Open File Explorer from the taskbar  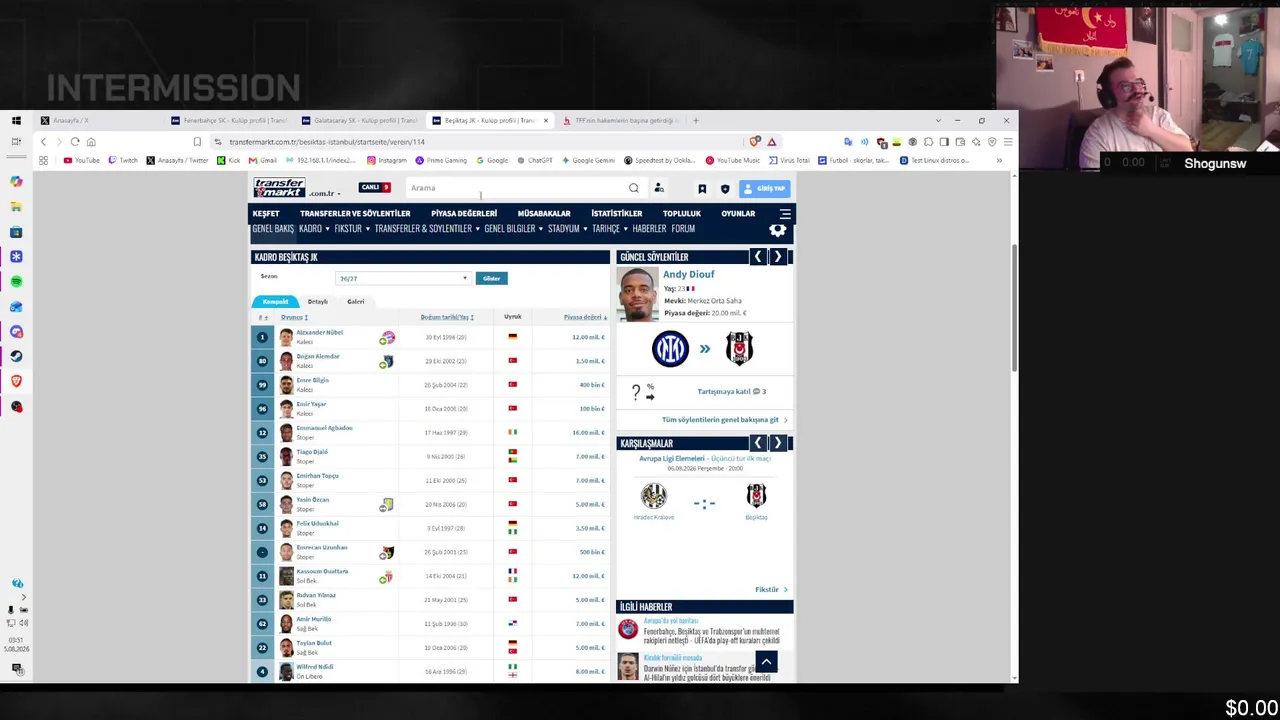point(16,207)
